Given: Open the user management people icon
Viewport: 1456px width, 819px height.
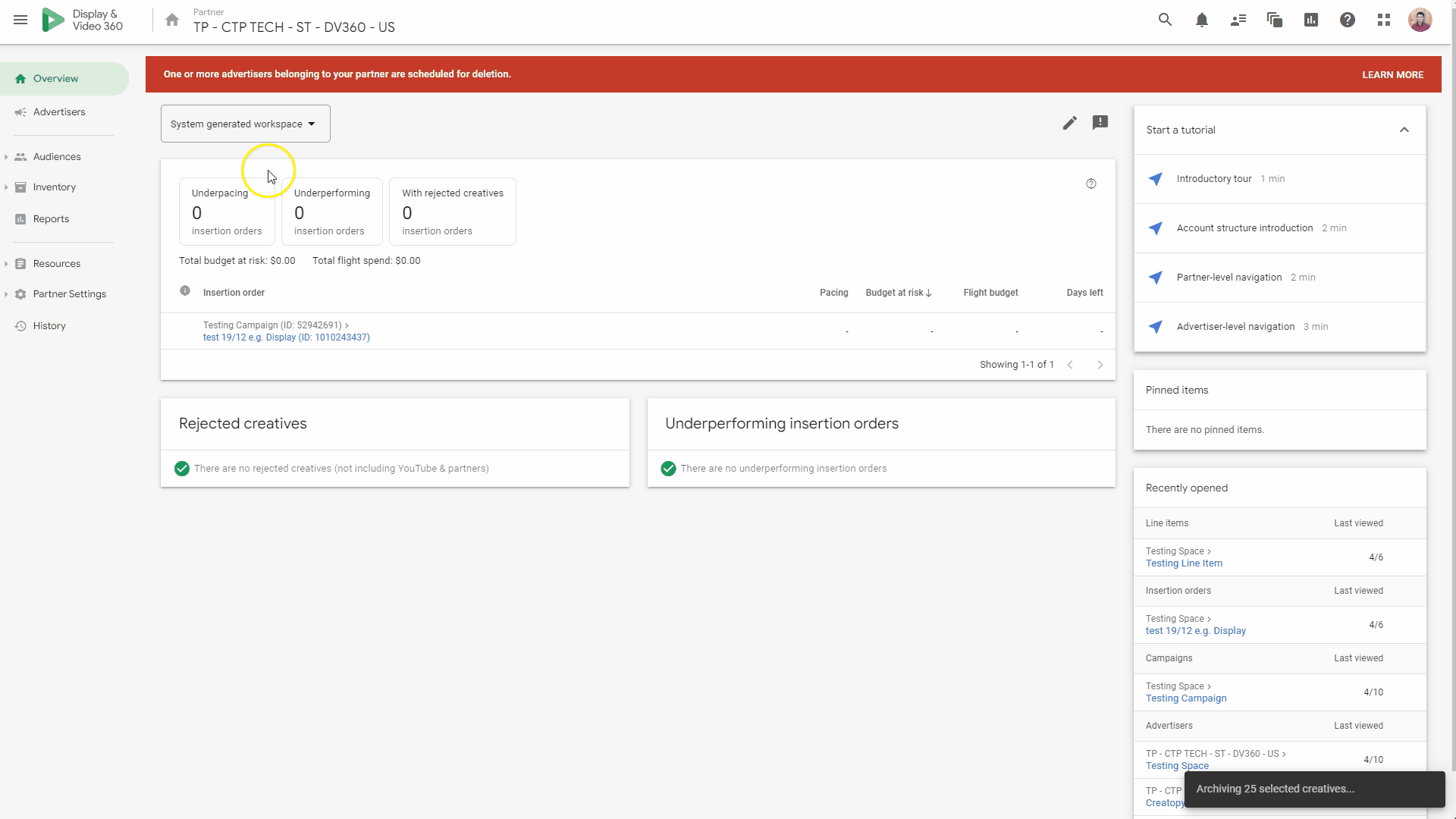Looking at the screenshot, I should click(1238, 20).
